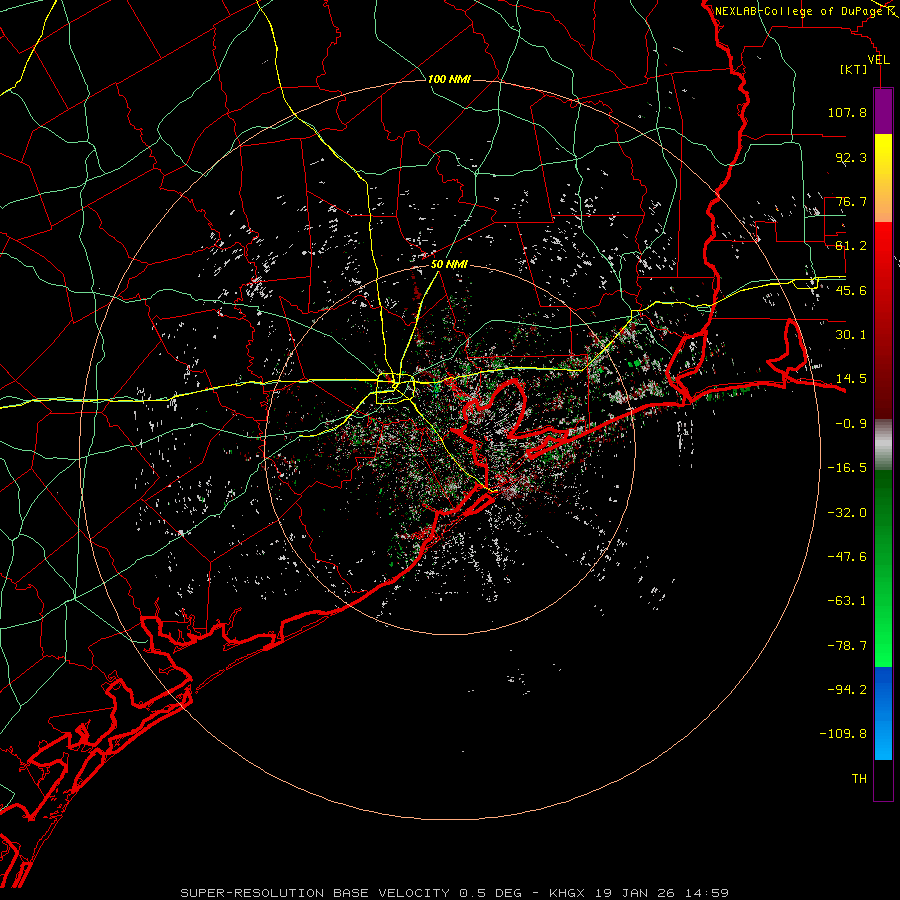Click the 76.7 velocity scale value
The height and width of the screenshot is (900, 900).
(851, 201)
